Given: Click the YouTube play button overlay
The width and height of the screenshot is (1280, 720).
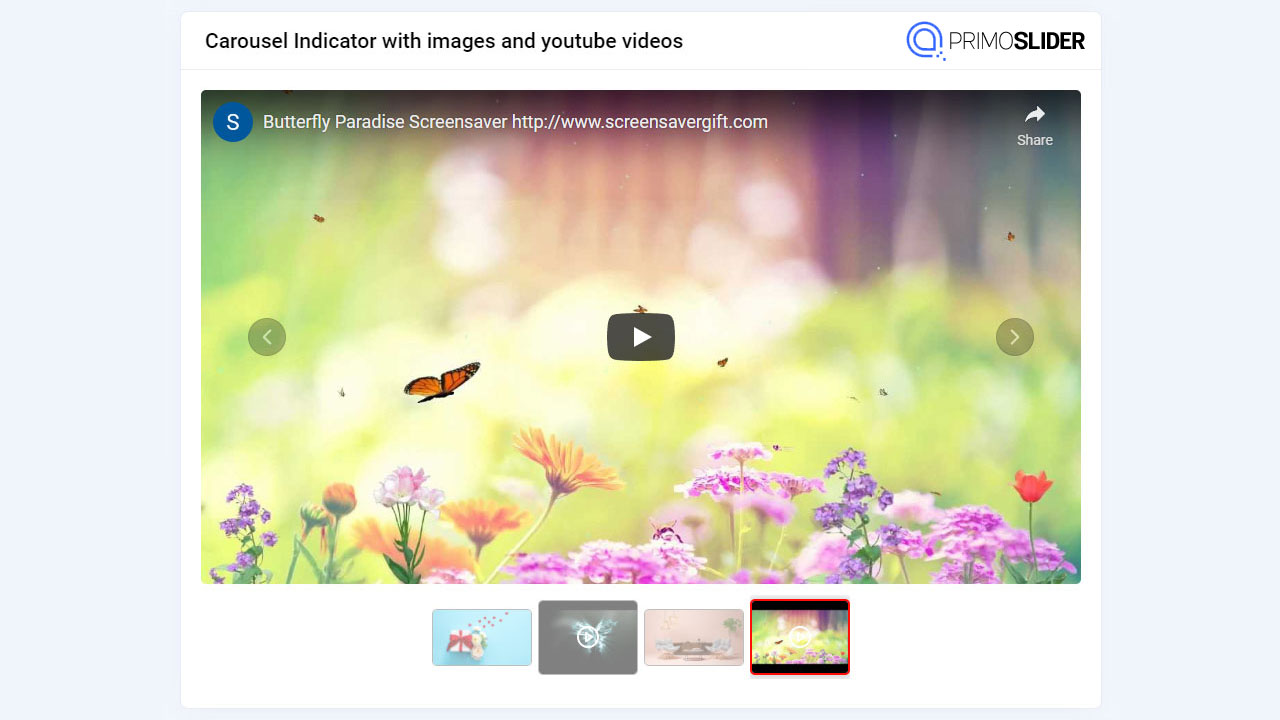Looking at the screenshot, I should [640, 337].
